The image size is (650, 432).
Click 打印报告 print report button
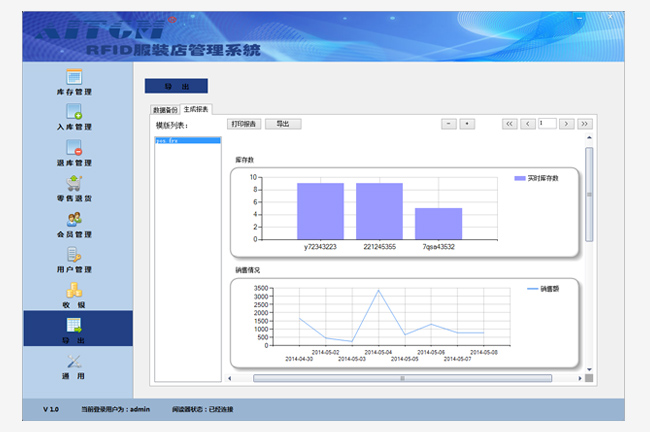coord(243,124)
